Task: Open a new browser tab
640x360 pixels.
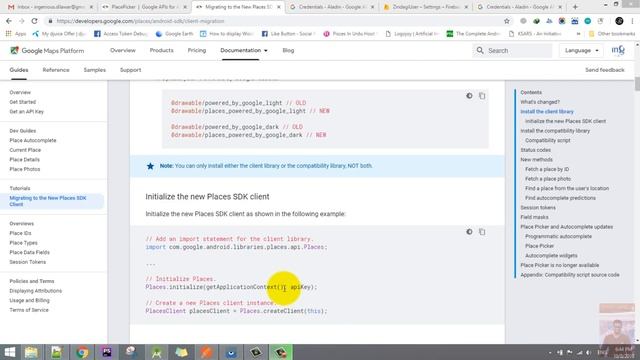Action: point(575,7)
